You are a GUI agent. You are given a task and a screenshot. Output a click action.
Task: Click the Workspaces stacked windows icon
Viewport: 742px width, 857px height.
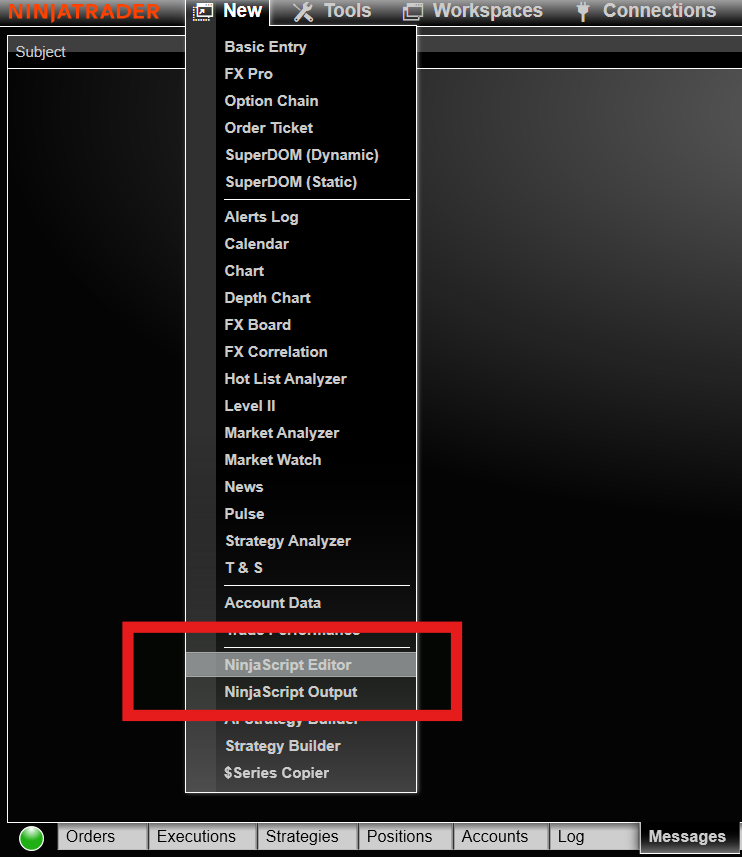pyautogui.click(x=413, y=11)
